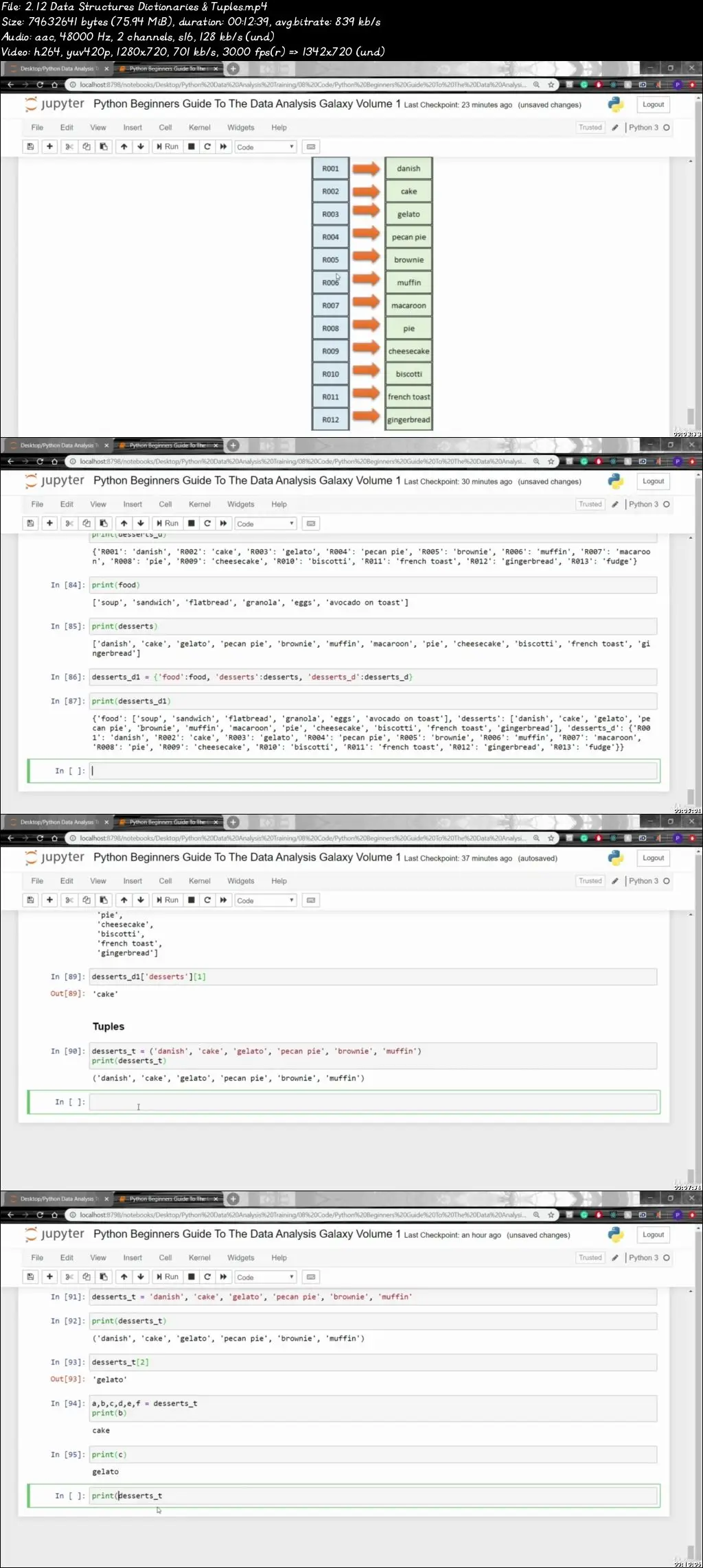Click the Tuples heading

click(x=108, y=1027)
